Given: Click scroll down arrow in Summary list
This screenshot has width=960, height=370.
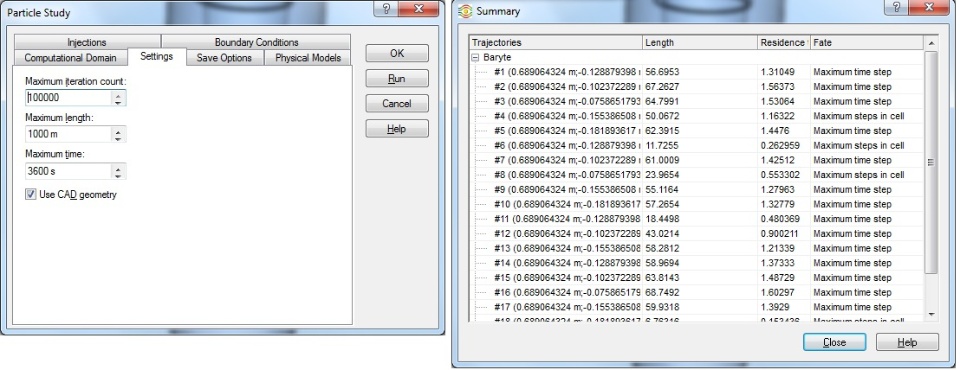Looking at the screenshot, I should 931,314.
